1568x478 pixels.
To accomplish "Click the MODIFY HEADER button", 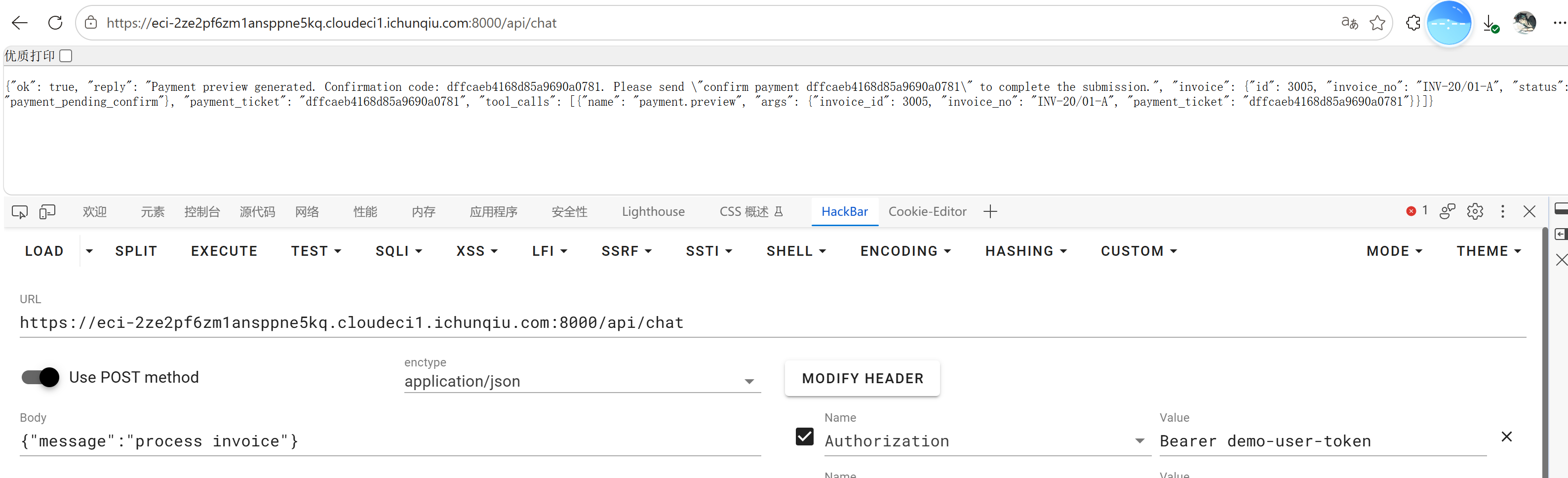I will tap(862, 379).
